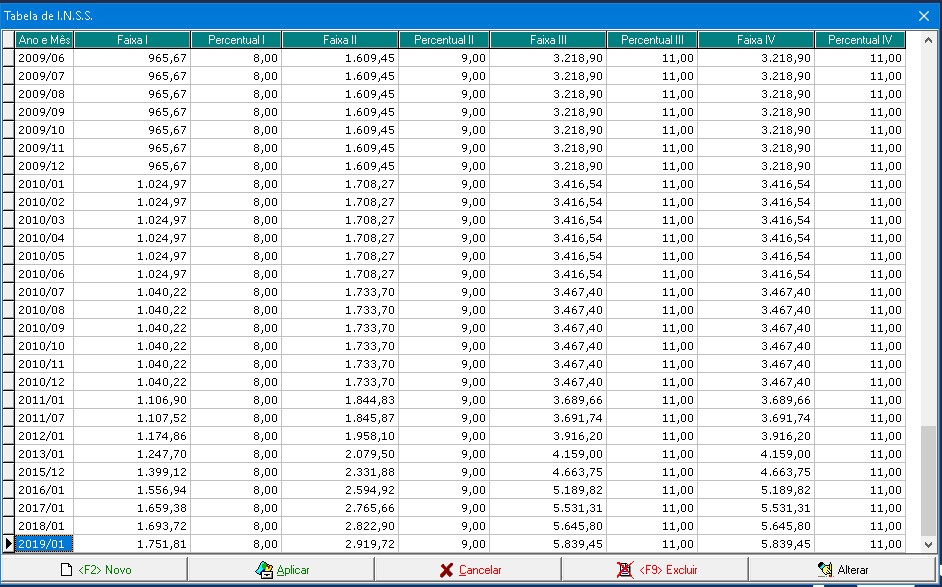
Task: Click the vertical scrollbar thumb
Action: pos(928,481)
